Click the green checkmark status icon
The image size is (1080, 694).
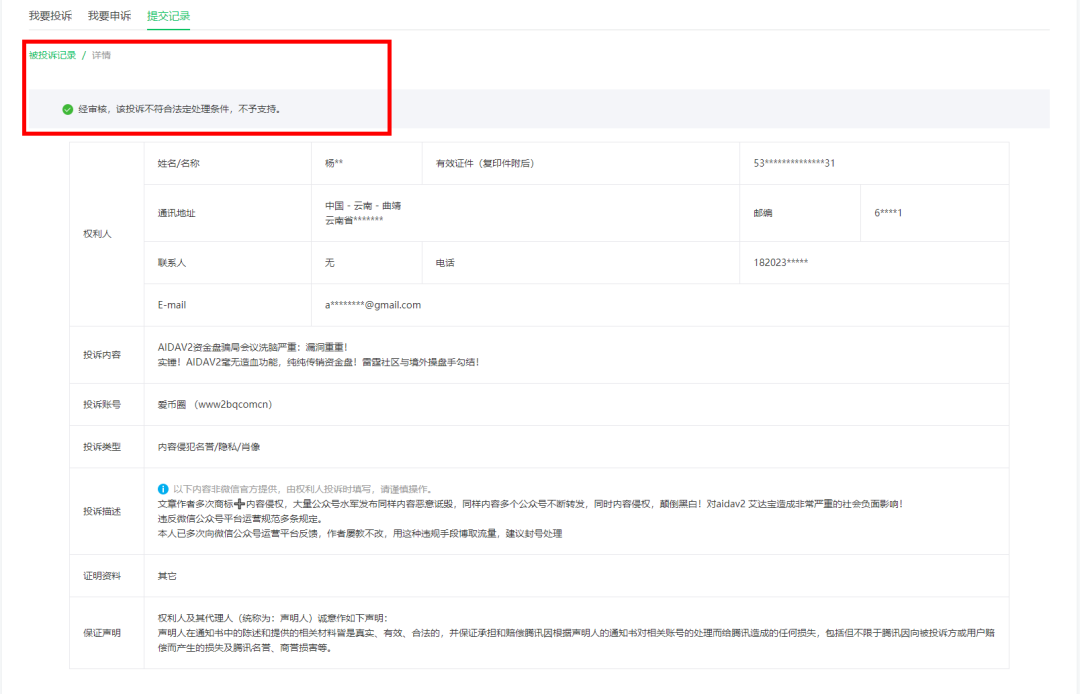pos(67,109)
